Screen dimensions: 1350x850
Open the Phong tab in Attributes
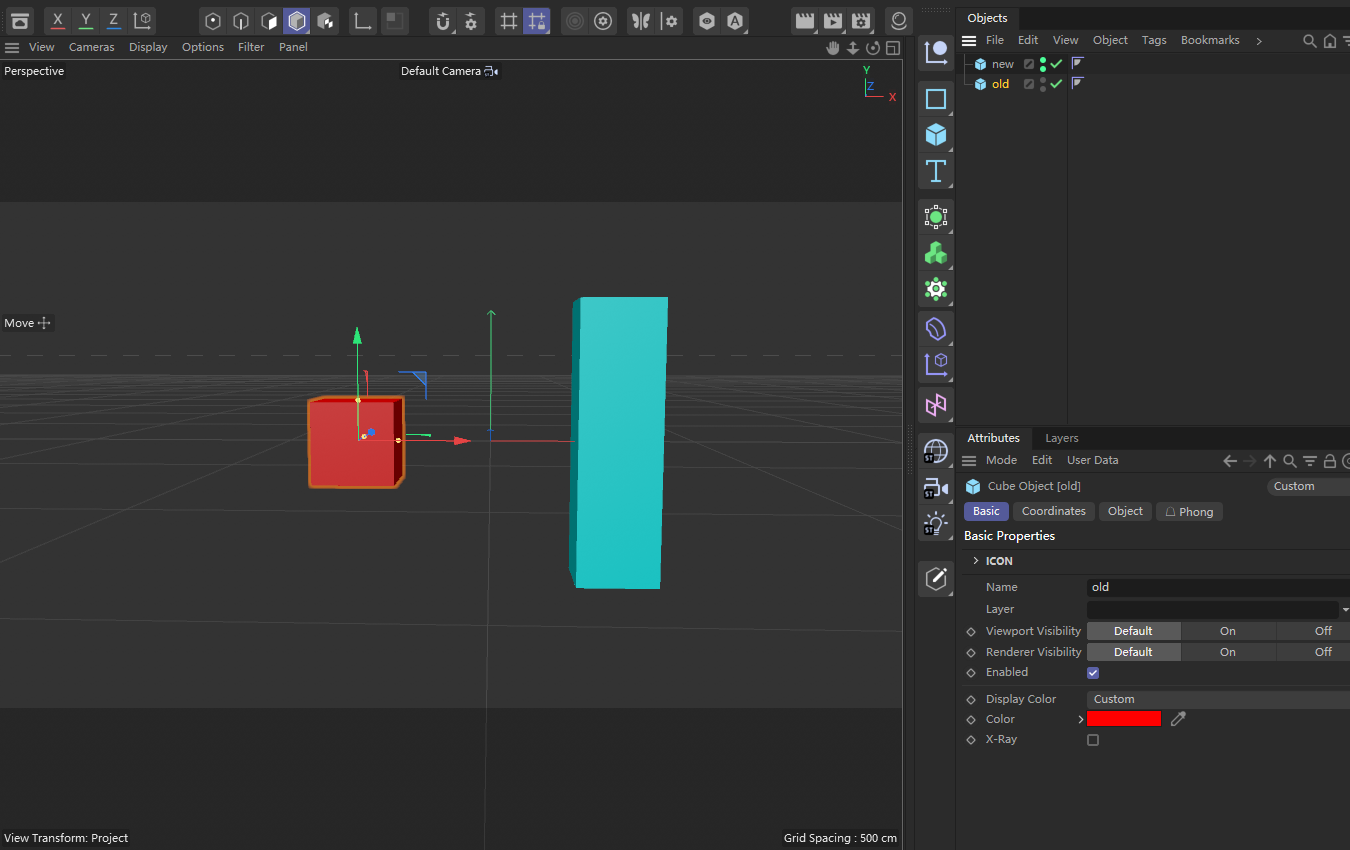pos(1189,511)
